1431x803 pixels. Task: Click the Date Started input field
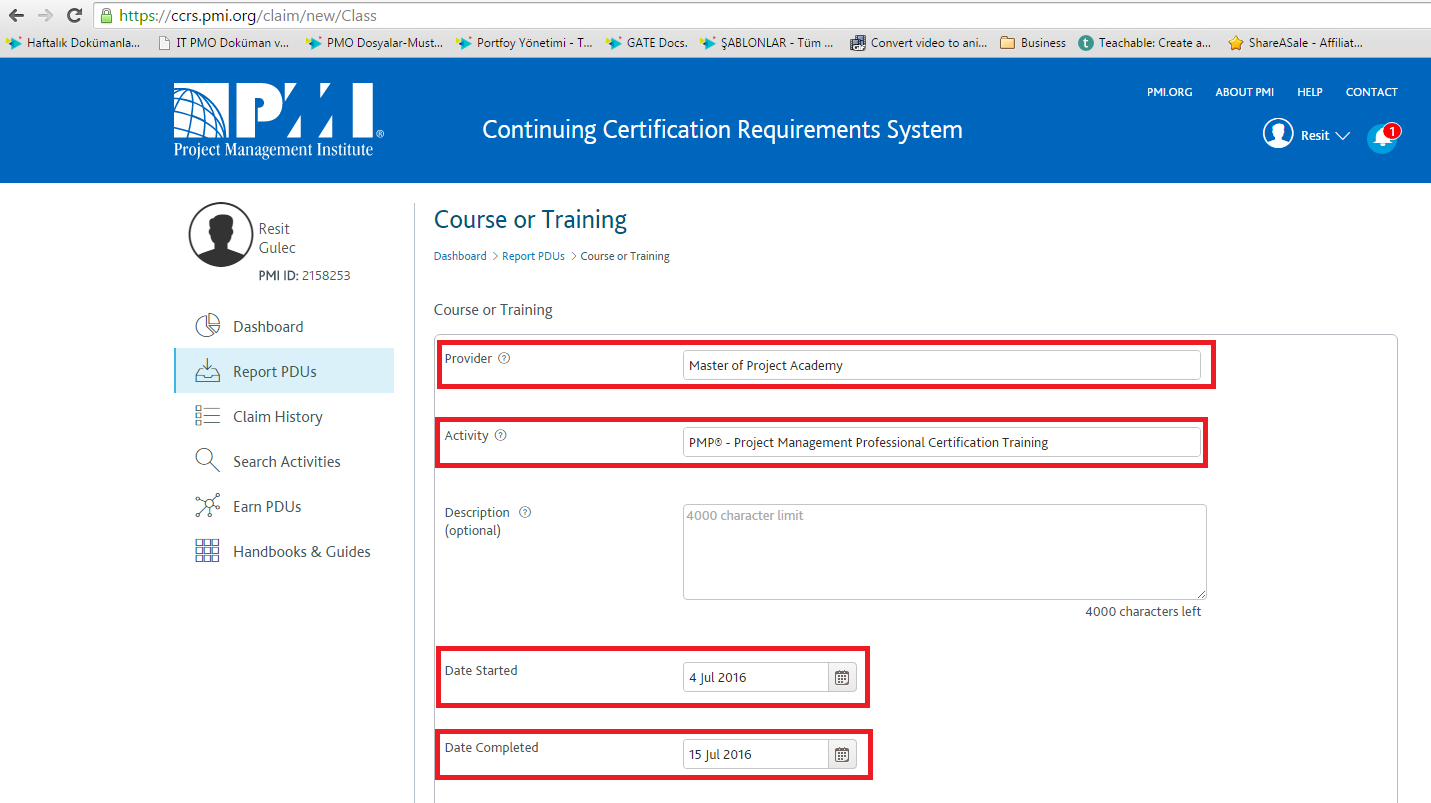point(756,677)
